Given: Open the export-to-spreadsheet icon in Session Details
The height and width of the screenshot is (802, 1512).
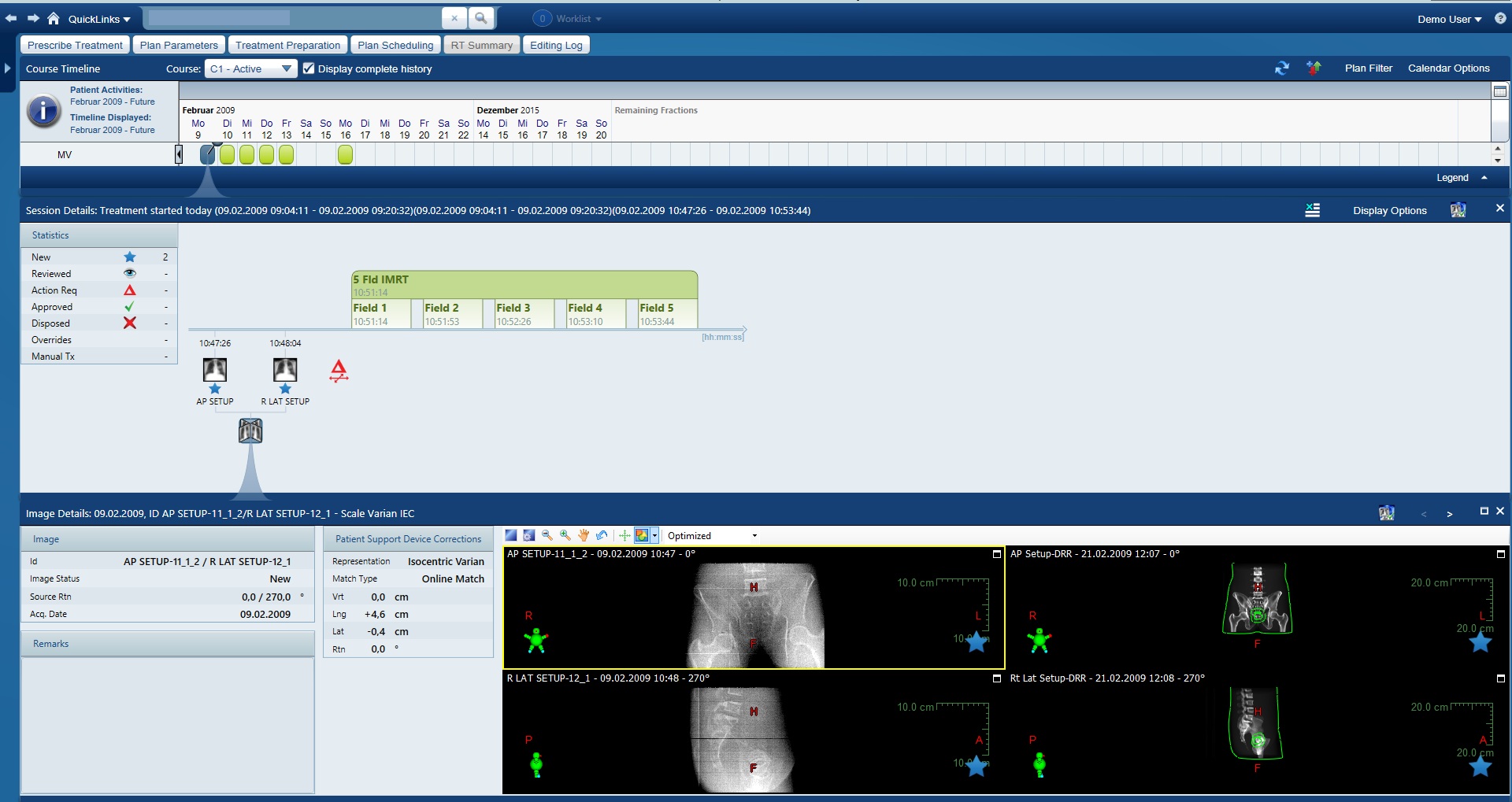Looking at the screenshot, I should pos(1312,209).
